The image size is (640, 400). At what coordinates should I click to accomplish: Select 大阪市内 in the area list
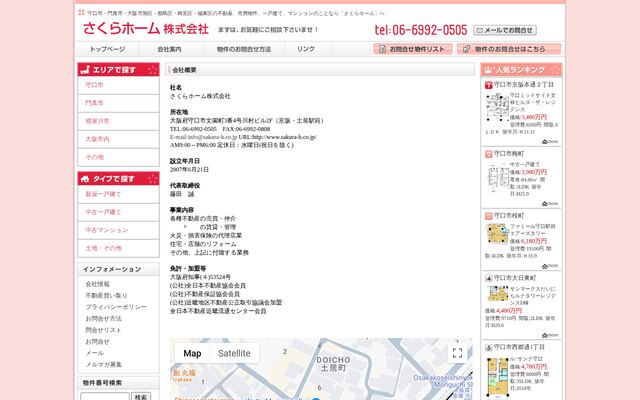[x=118, y=139]
